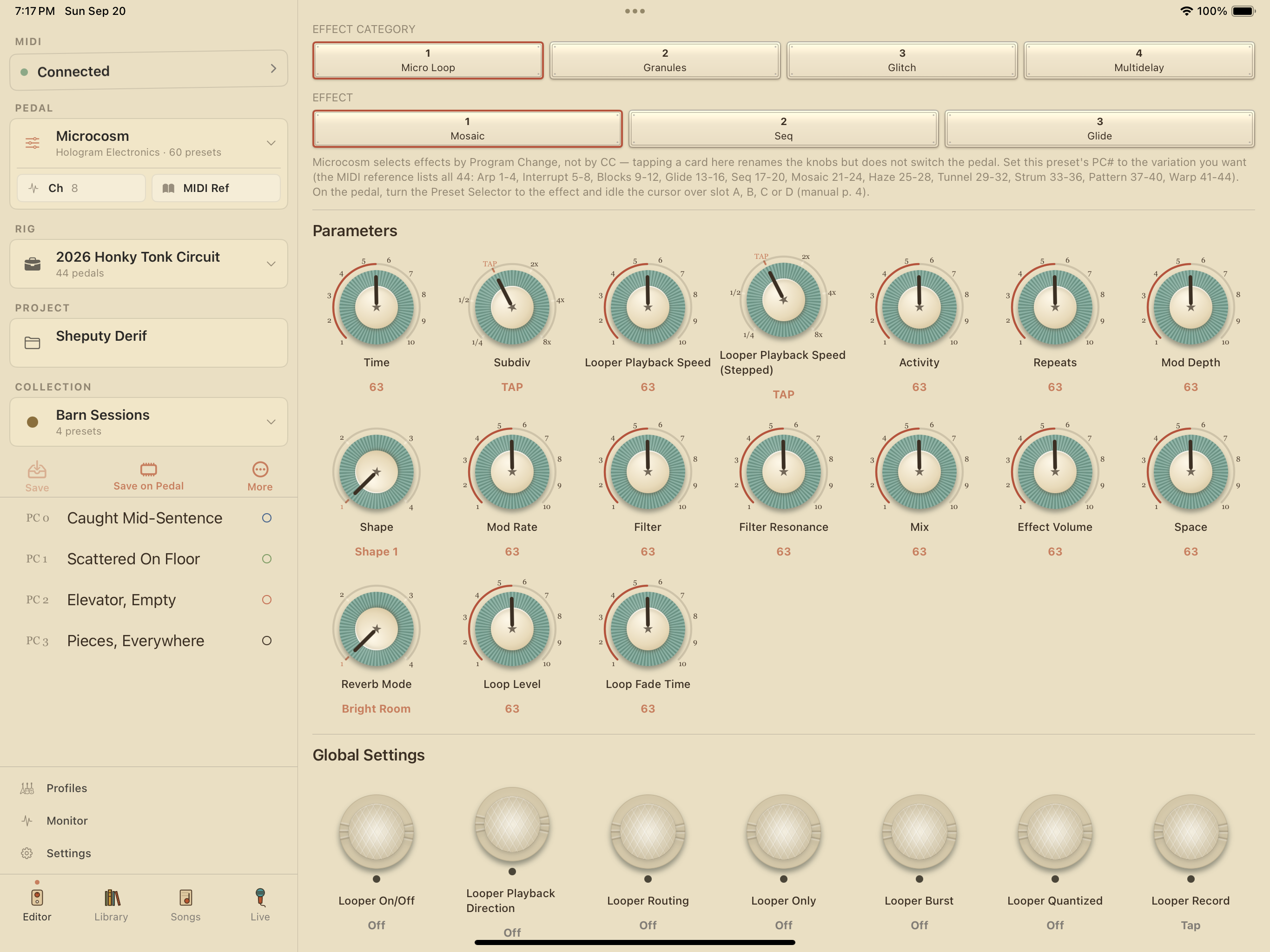The image size is (1270, 952).
Task: Select preset Pieces, Everywhere
Action: (x=149, y=641)
